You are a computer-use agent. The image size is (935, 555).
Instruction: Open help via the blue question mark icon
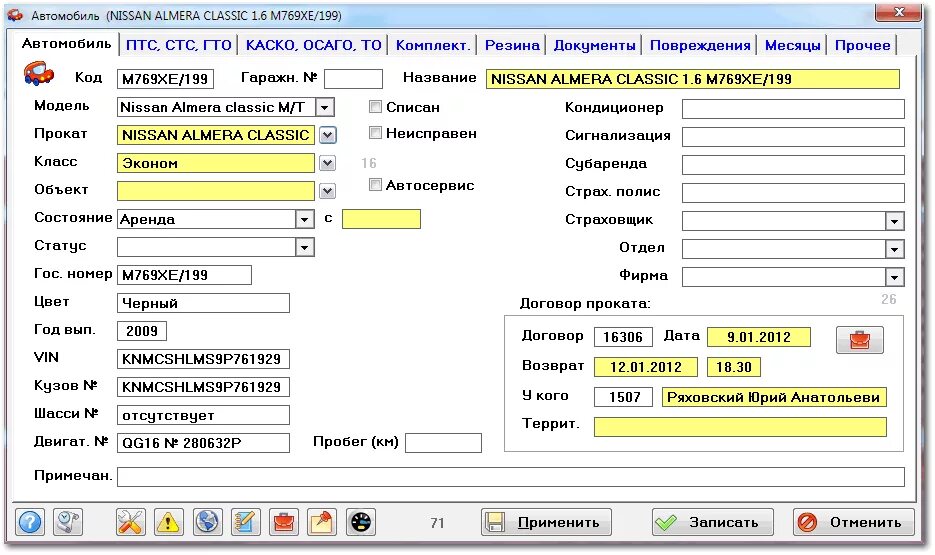coord(30,522)
